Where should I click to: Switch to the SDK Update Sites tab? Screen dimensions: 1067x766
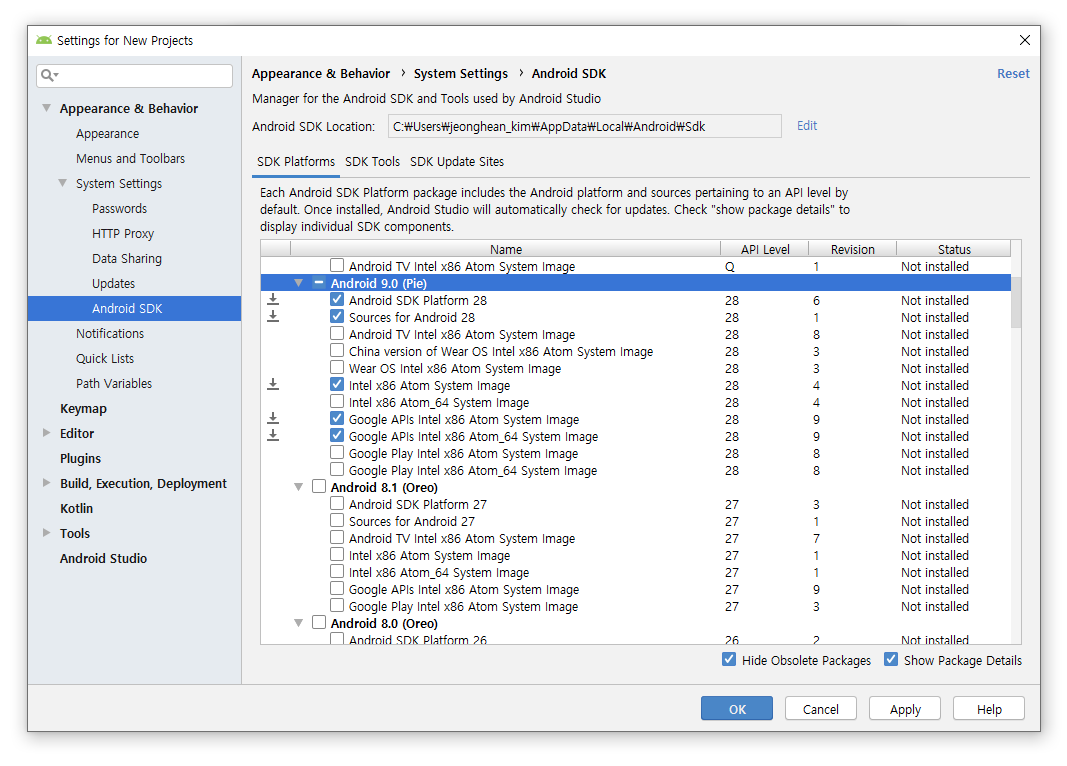point(457,161)
